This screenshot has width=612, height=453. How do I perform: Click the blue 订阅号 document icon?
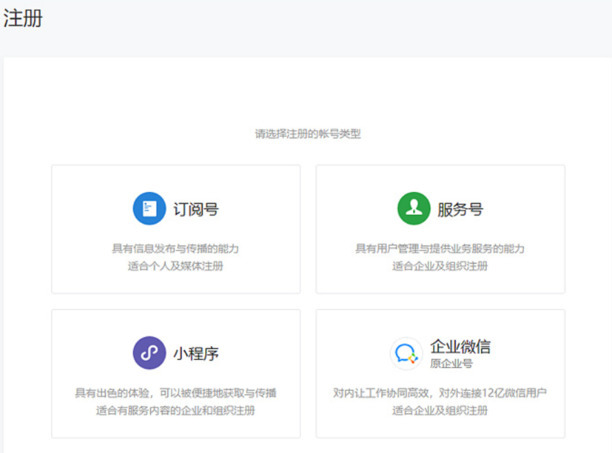click(149, 209)
